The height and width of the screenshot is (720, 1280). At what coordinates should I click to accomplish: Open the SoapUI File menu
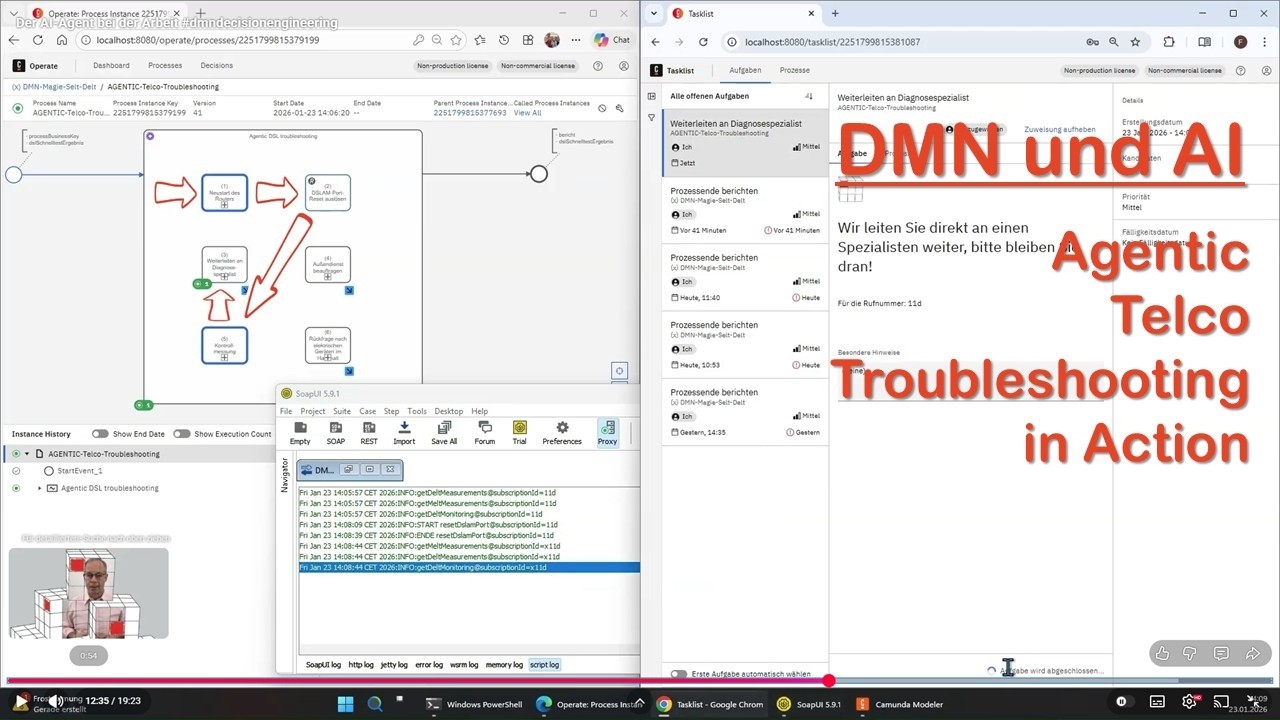coord(286,411)
